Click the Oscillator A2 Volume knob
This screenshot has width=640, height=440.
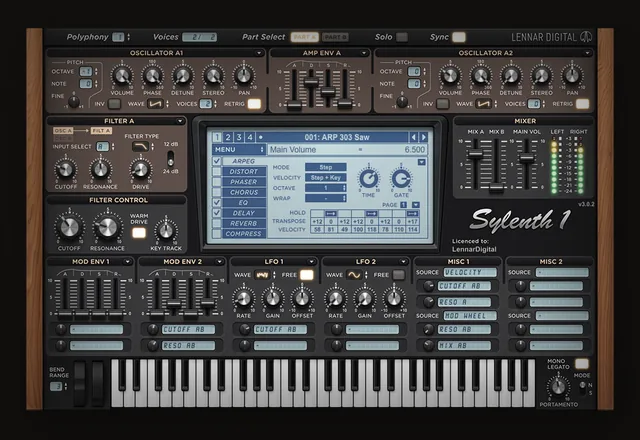[450, 76]
